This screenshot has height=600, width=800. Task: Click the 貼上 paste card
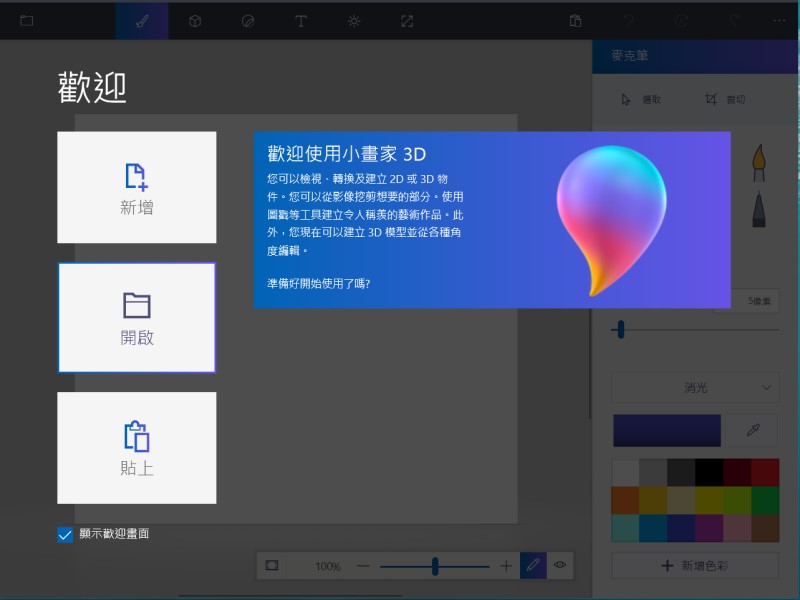tap(137, 448)
